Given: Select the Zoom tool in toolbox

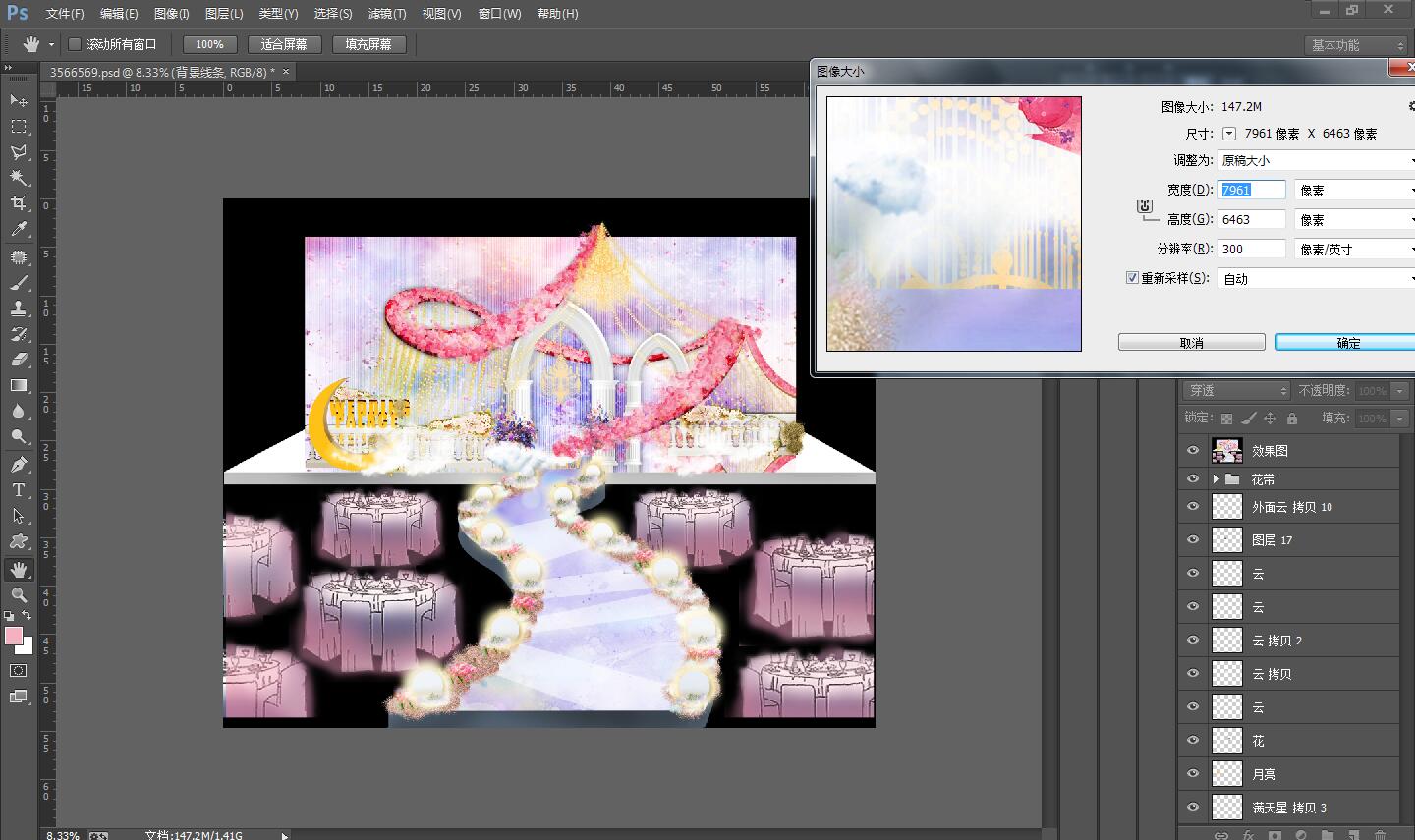Looking at the screenshot, I should [x=18, y=594].
